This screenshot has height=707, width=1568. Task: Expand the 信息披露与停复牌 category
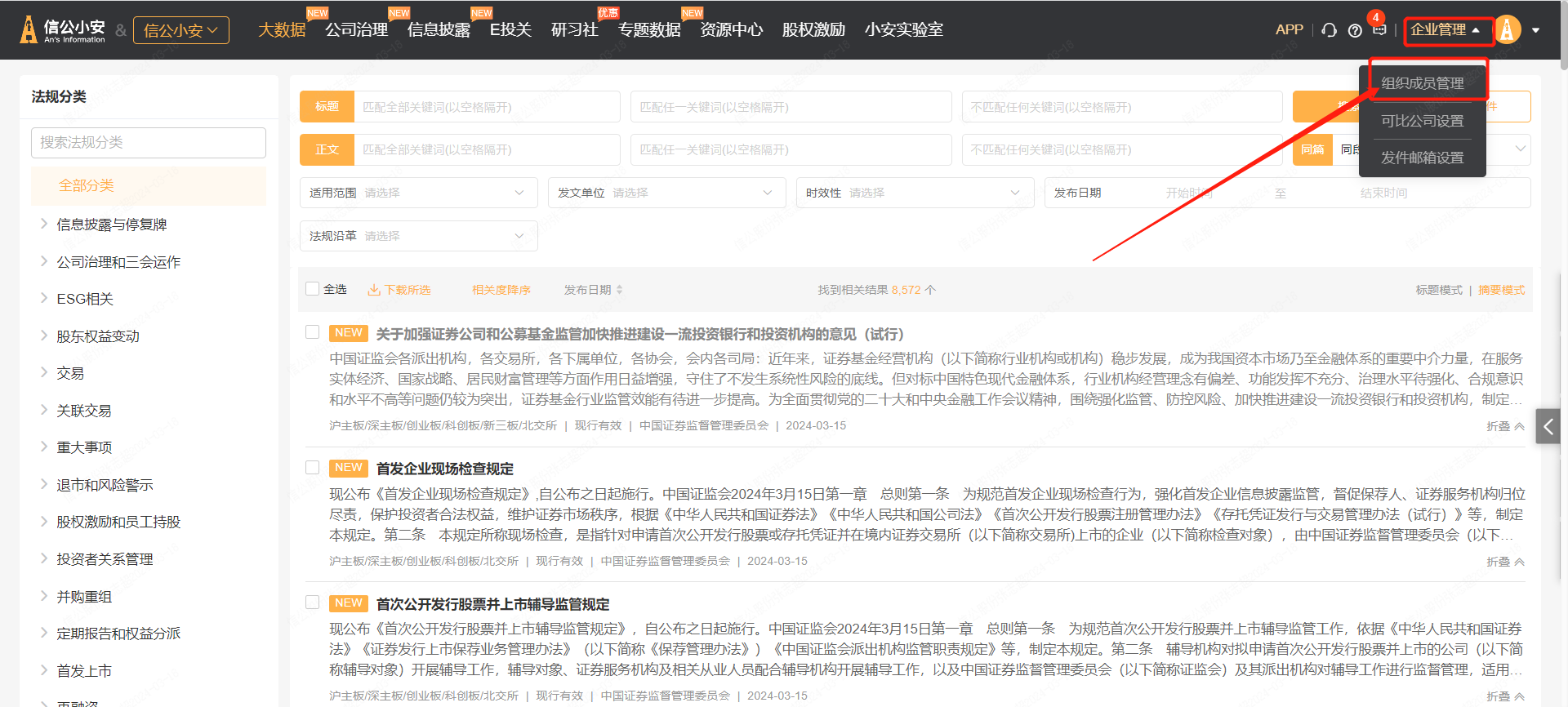pos(43,224)
